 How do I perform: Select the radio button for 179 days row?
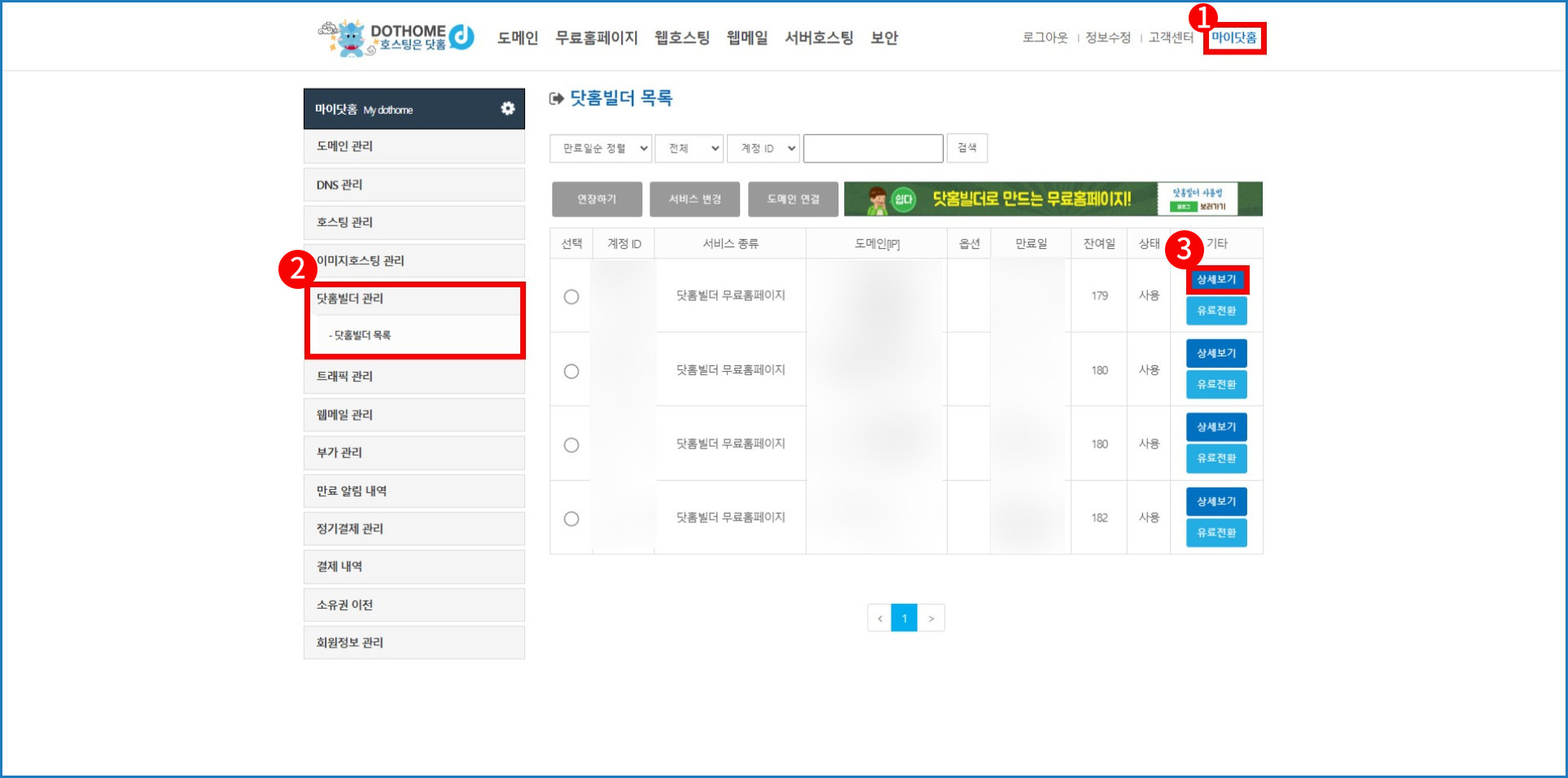(572, 297)
